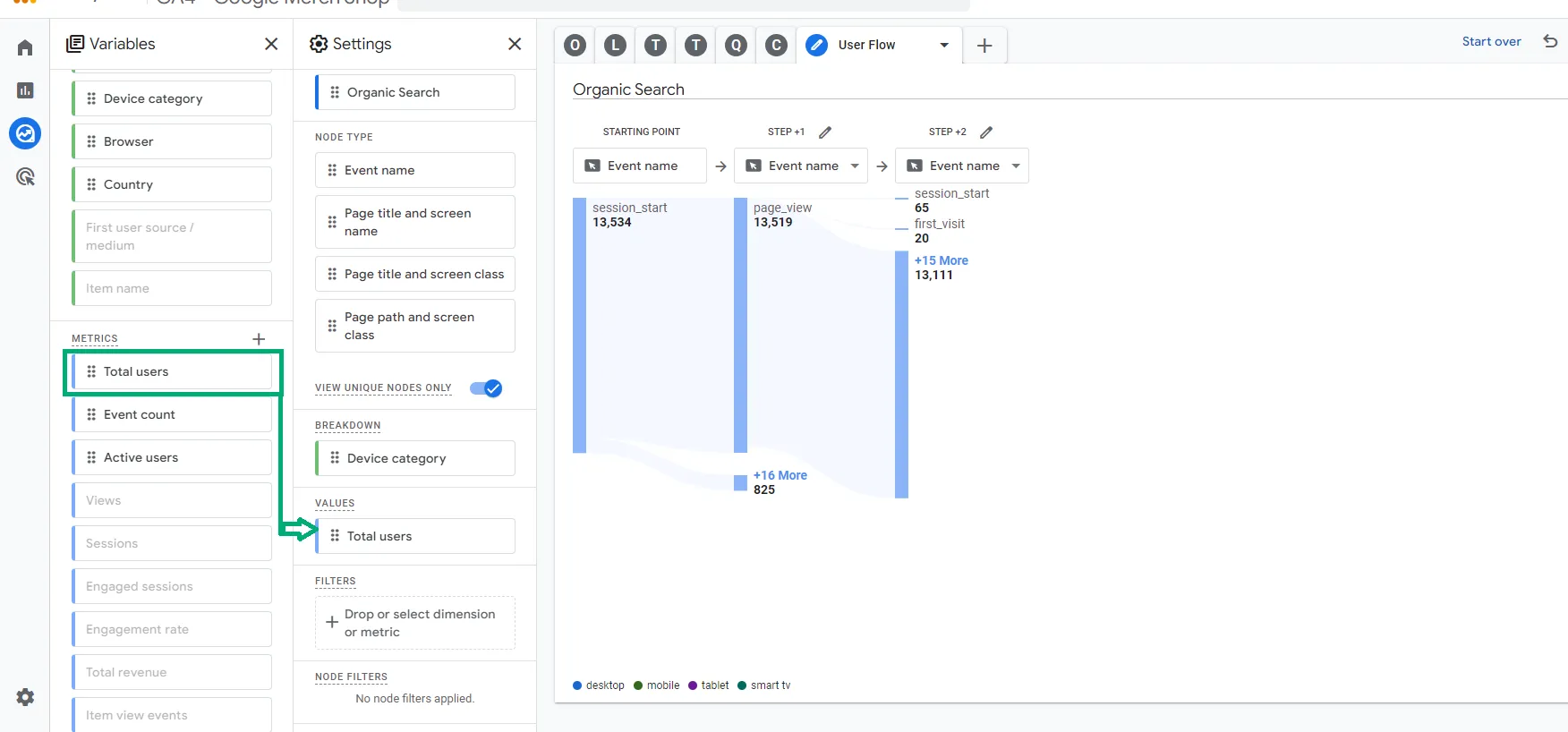The width and height of the screenshot is (1568, 732).
Task: Switch to the O tab
Action: [x=575, y=45]
